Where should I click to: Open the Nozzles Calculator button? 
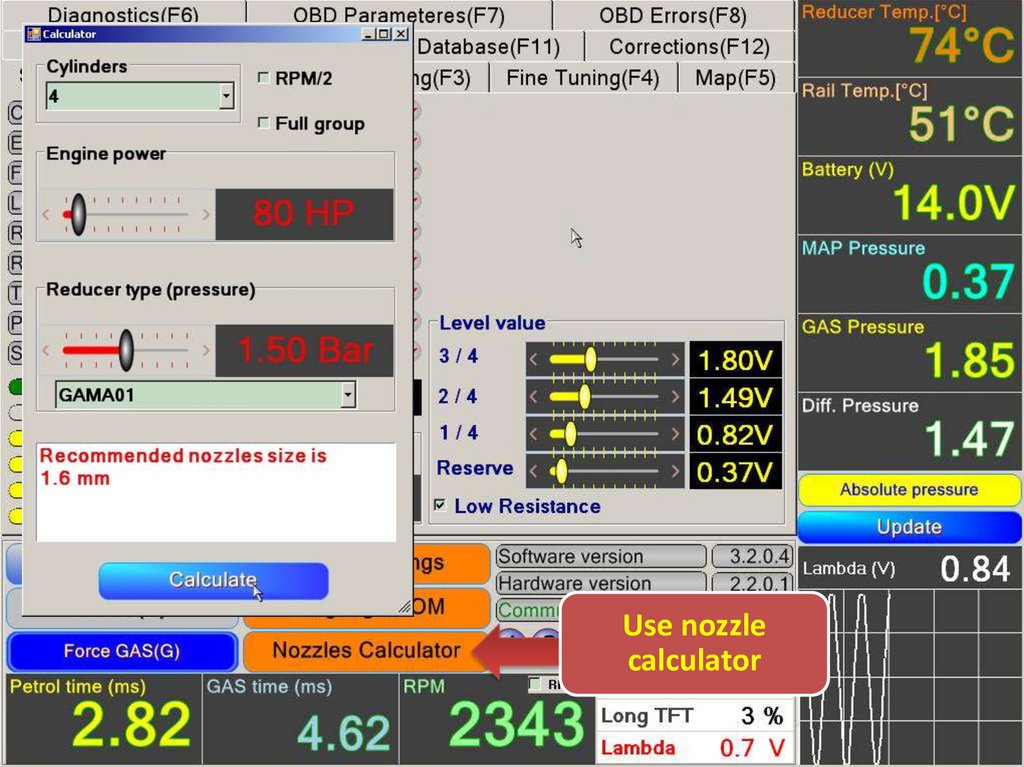[366, 651]
